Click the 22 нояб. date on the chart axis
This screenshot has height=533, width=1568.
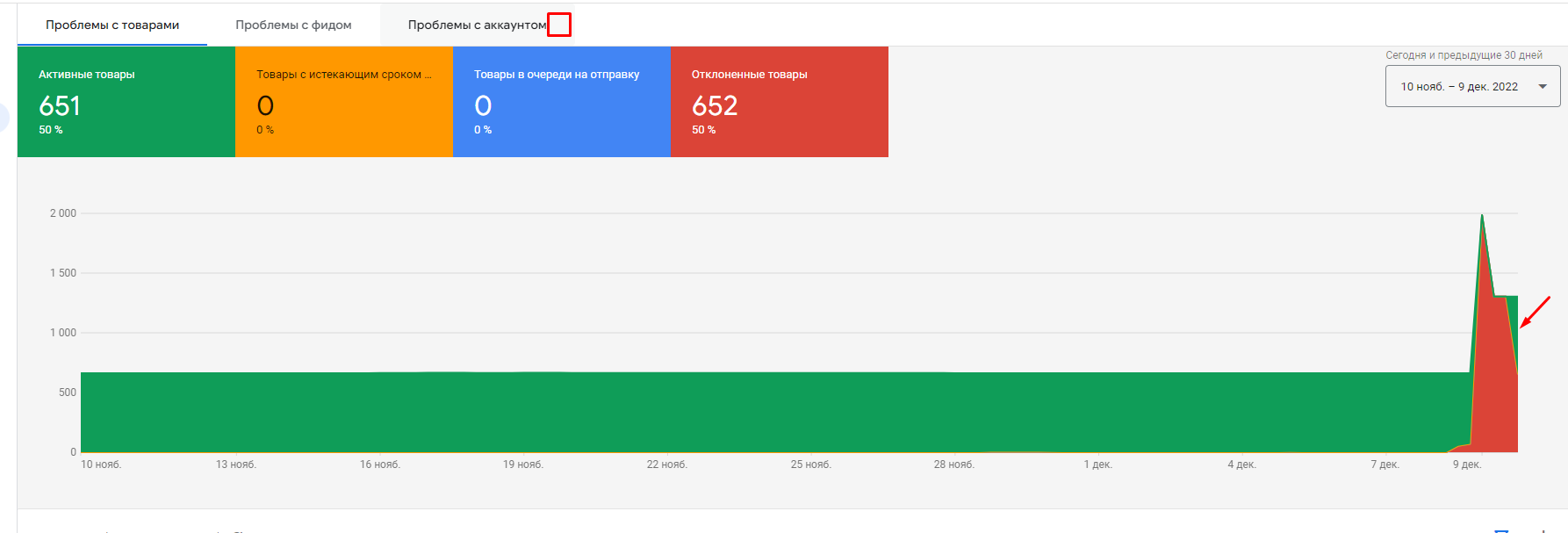click(x=667, y=465)
